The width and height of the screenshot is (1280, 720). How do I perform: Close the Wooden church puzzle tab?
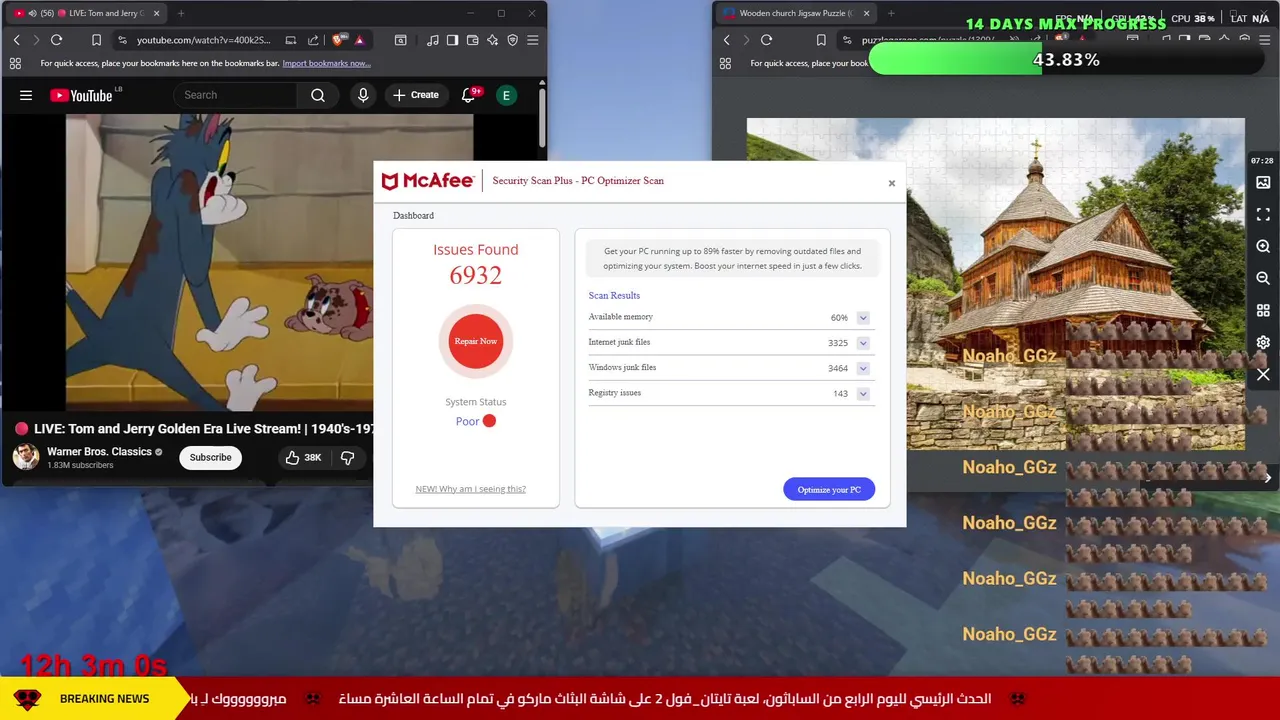click(866, 13)
